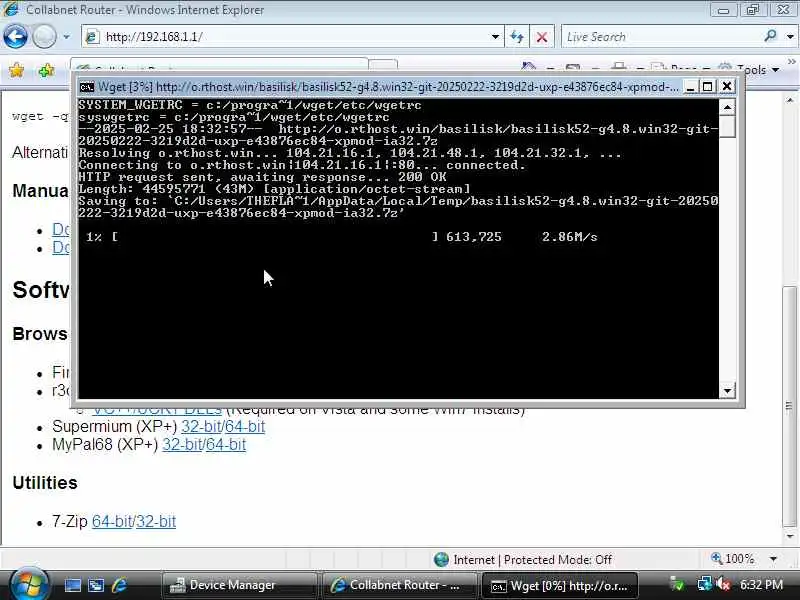800x600 pixels.
Task: Click the Internet zone globe icon
Action: (x=441, y=560)
